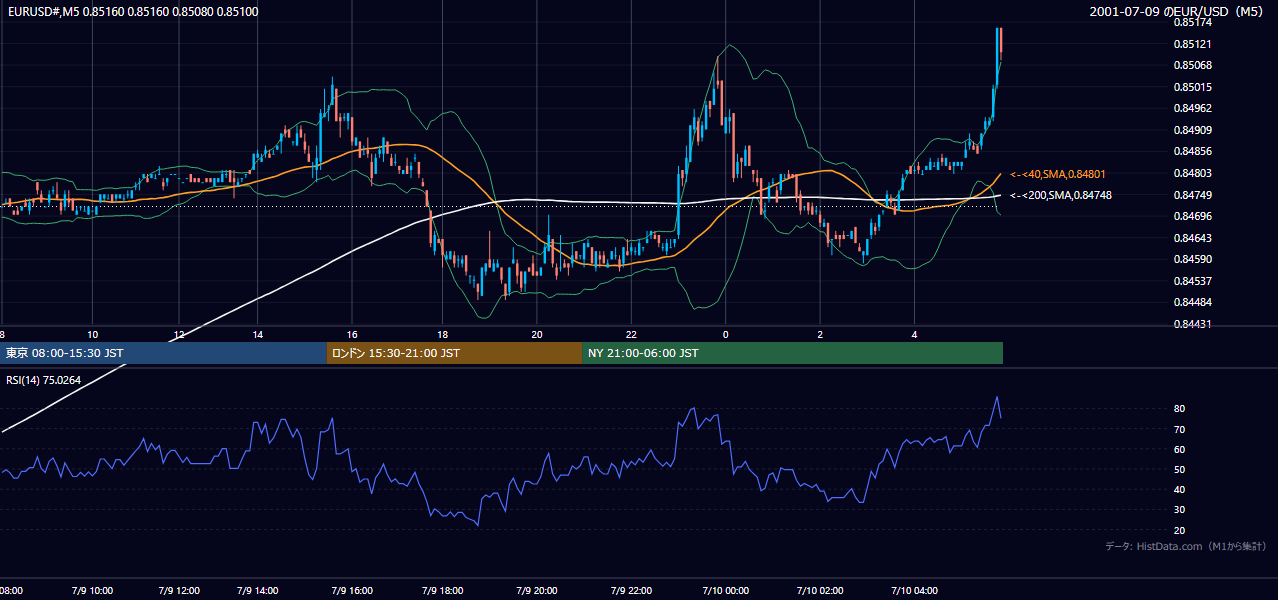Screen dimensions: 1278x600
Task: Click the '7/9 18:00' bottom time label
Action: coord(440,590)
